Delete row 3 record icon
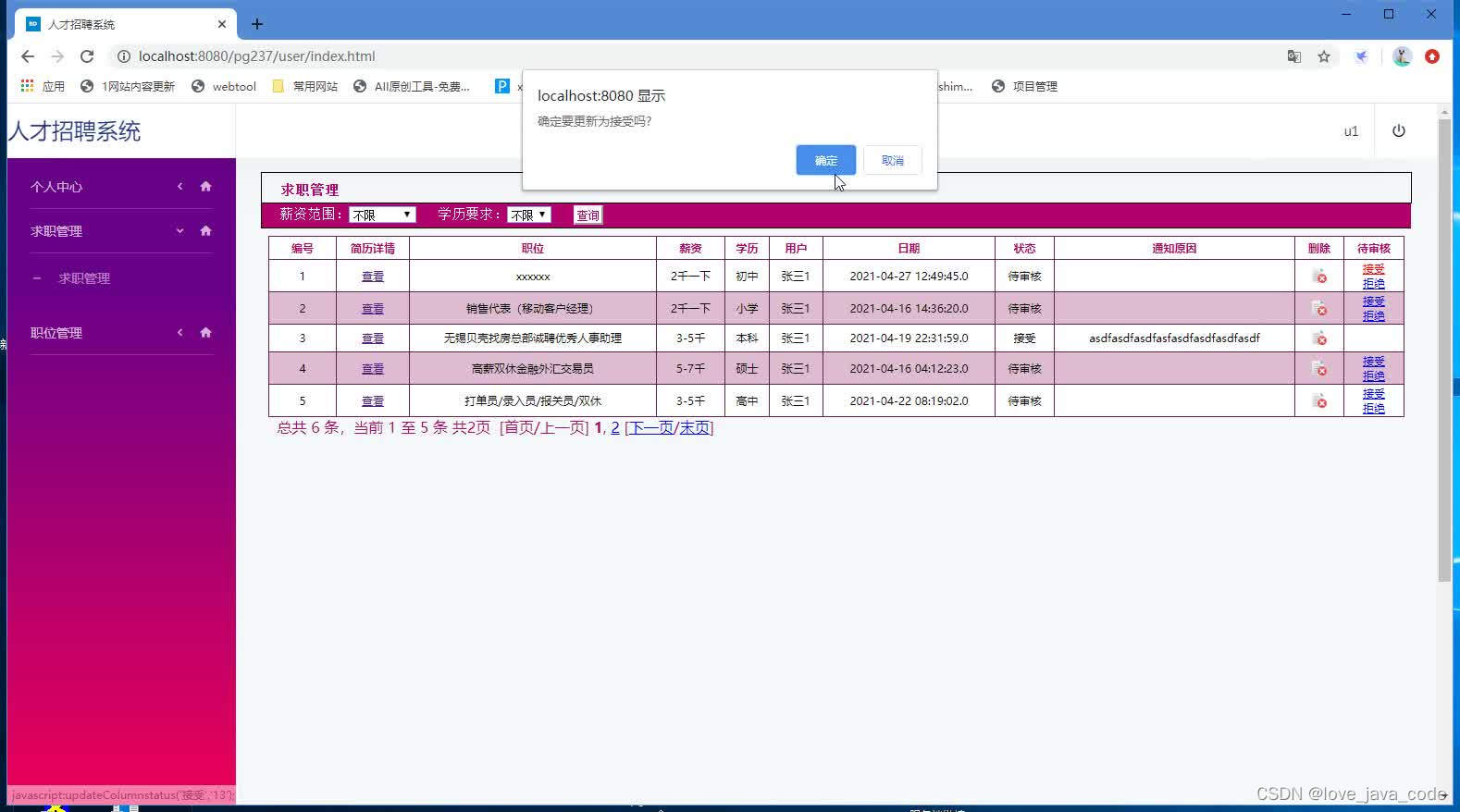The width and height of the screenshot is (1460, 812). 1319,338
